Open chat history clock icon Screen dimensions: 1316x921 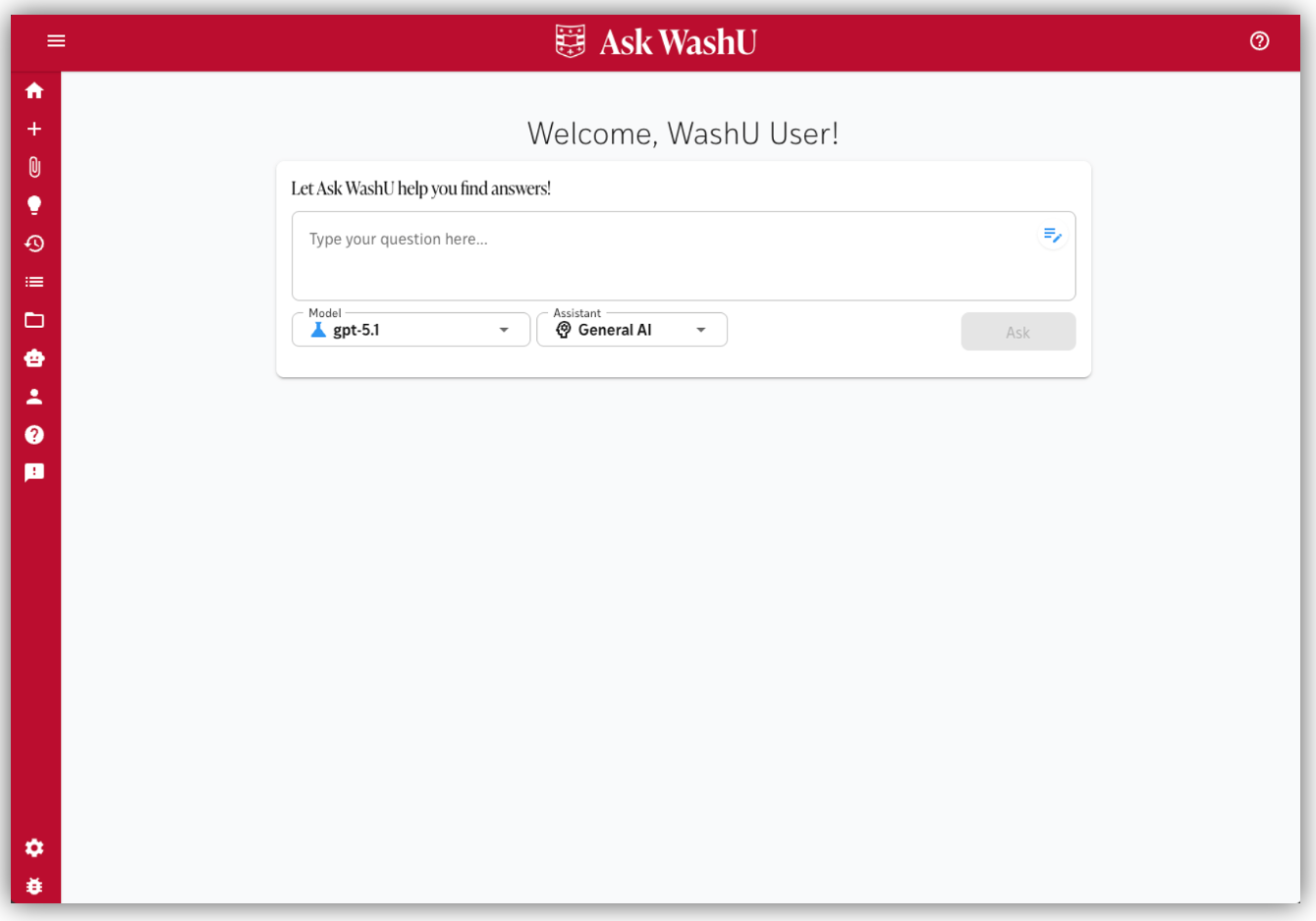(34, 244)
